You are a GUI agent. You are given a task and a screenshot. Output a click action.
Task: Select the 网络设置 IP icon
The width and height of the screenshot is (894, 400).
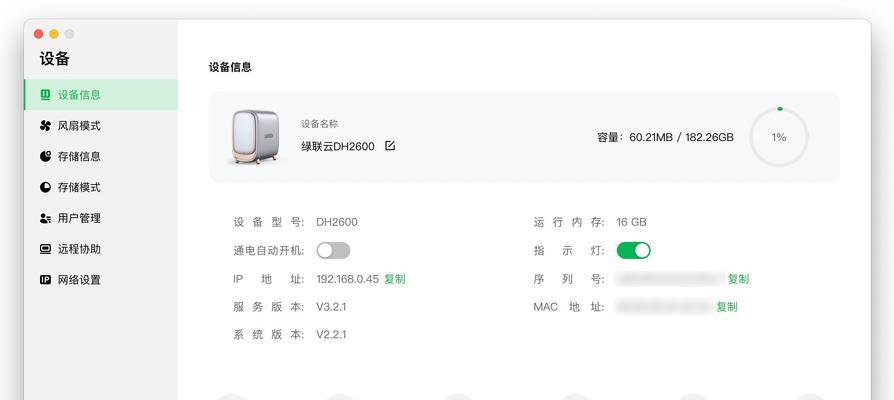[45, 280]
